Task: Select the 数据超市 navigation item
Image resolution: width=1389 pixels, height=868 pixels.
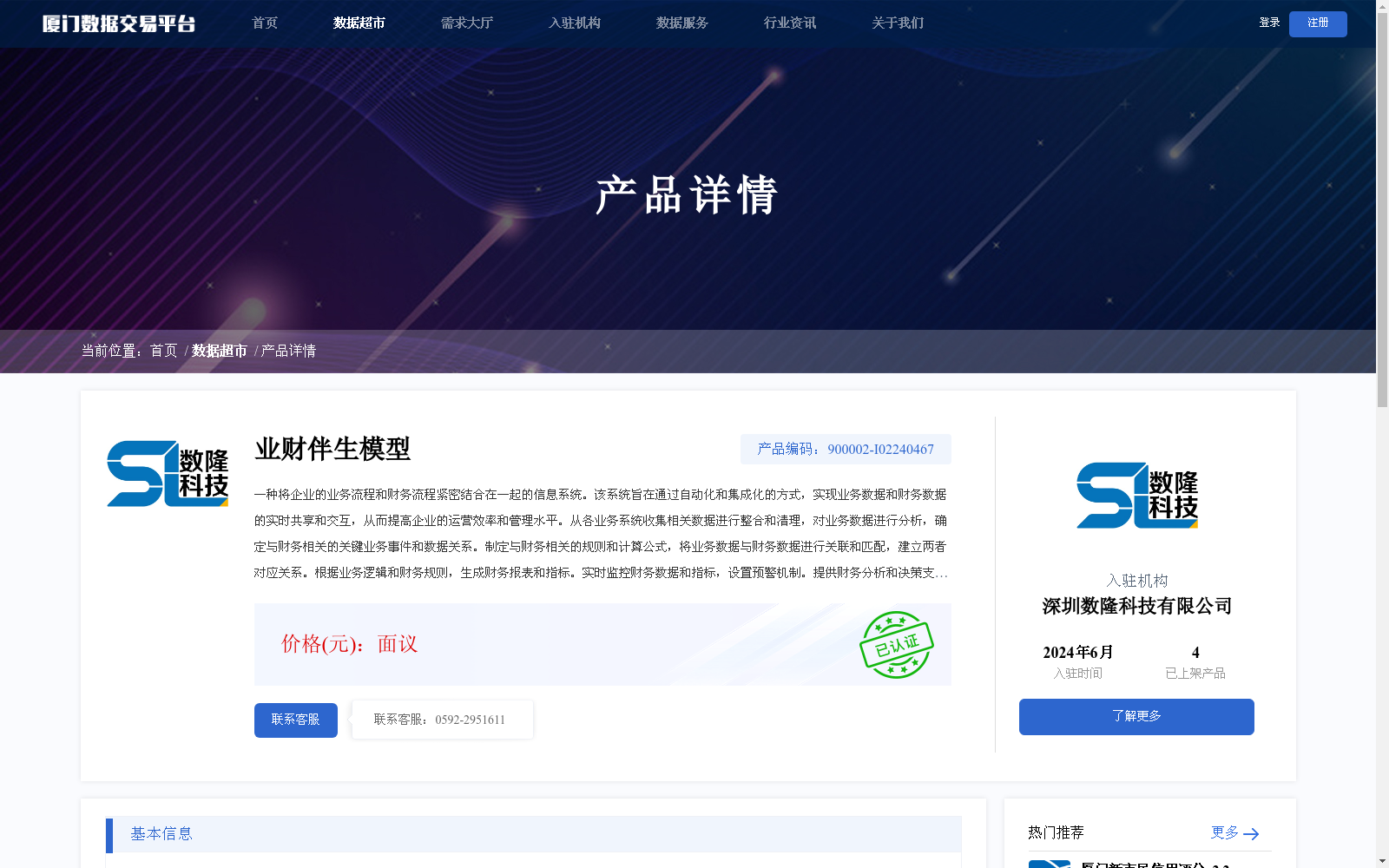Action: (359, 23)
